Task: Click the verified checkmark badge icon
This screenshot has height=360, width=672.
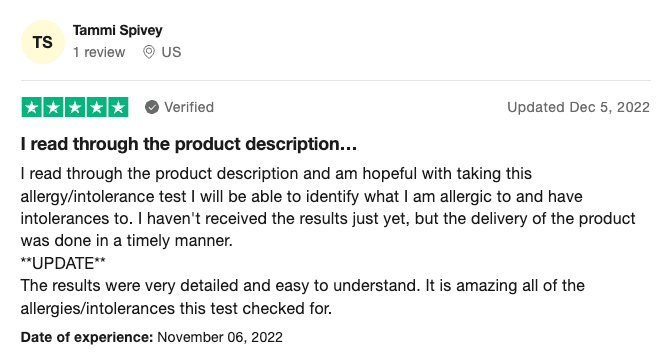Action: [x=152, y=107]
